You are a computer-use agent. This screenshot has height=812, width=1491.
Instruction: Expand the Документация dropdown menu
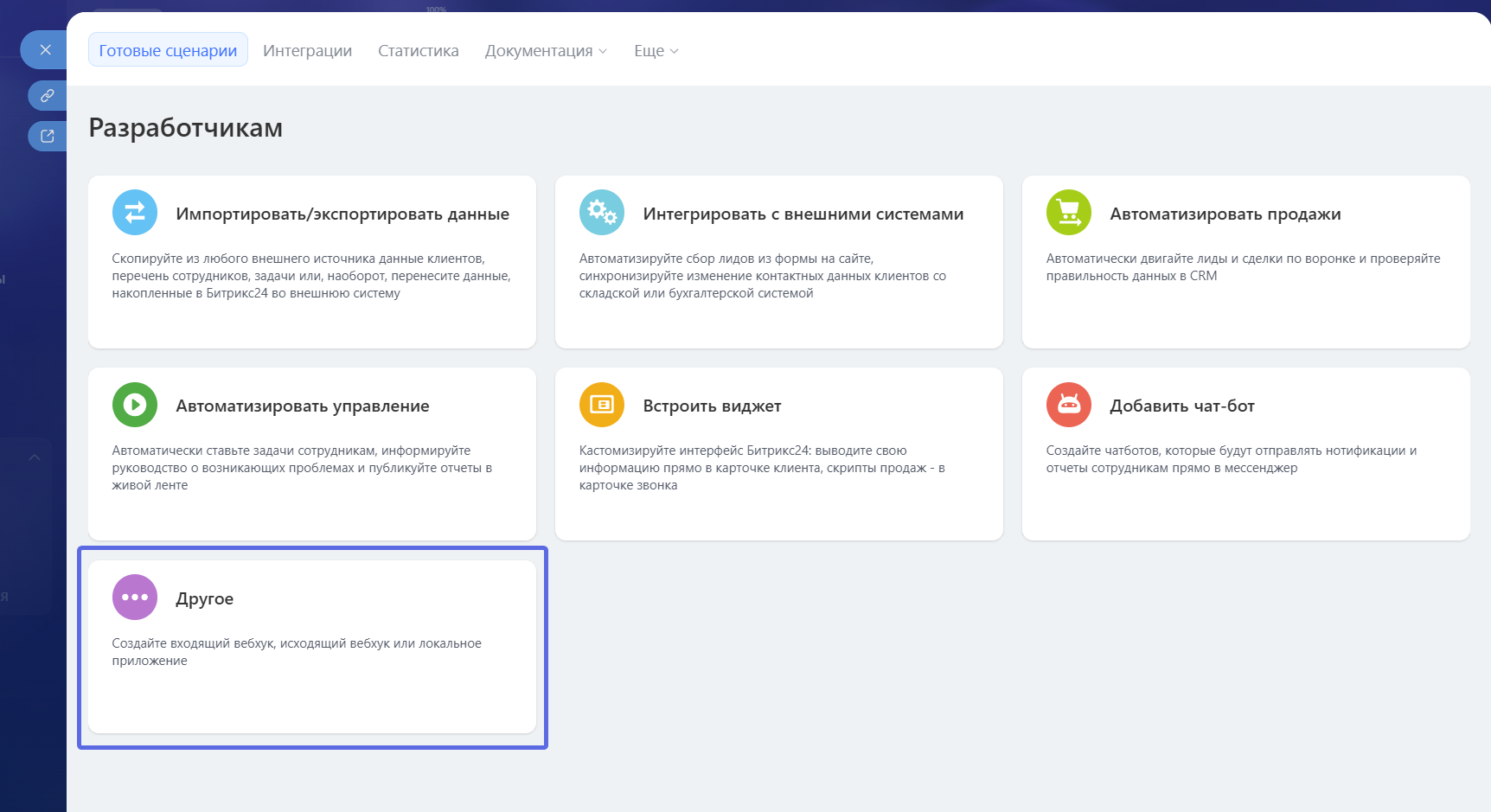coord(546,50)
